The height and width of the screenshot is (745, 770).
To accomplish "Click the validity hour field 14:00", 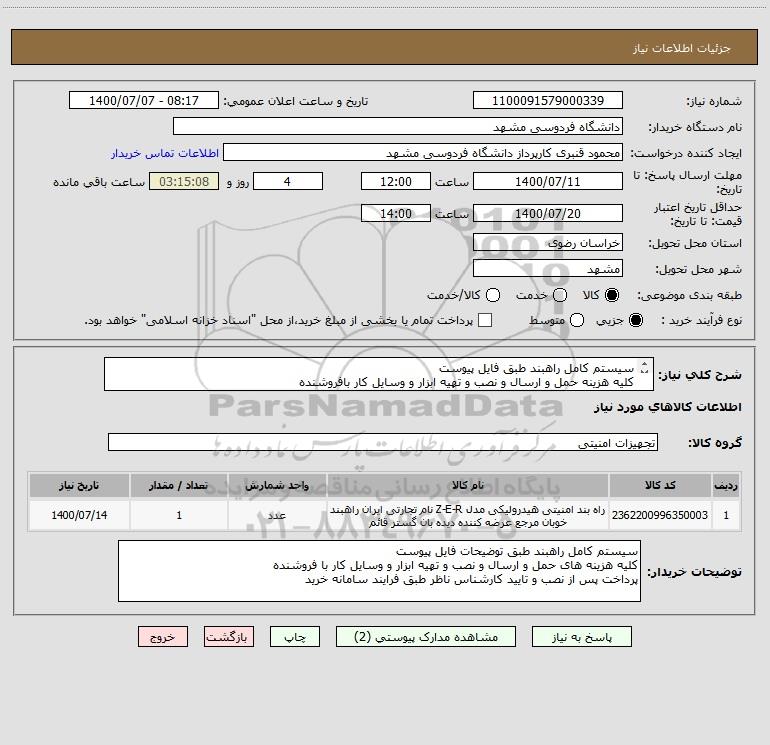I will pos(396,213).
